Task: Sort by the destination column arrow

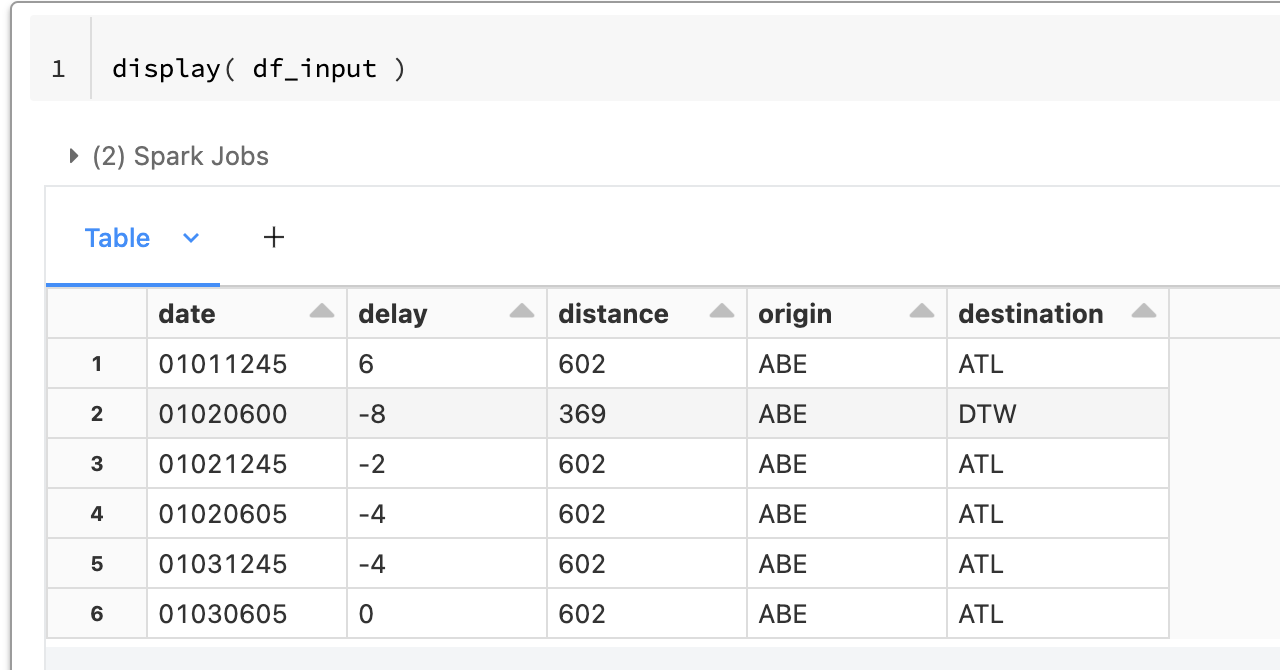Action: [x=1144, y=312]
